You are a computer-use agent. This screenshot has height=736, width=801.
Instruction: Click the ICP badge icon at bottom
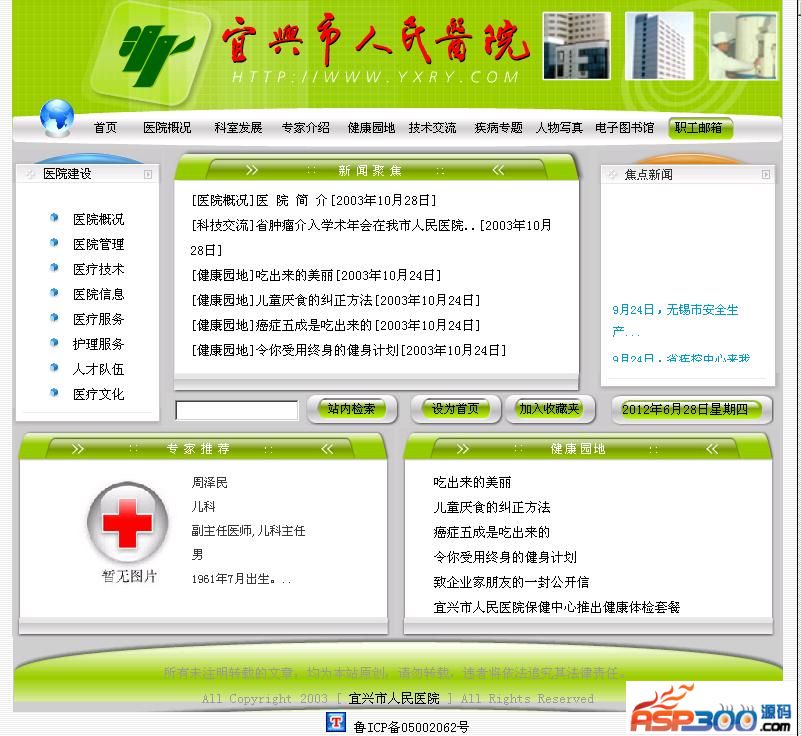click(x=336, y=722)
